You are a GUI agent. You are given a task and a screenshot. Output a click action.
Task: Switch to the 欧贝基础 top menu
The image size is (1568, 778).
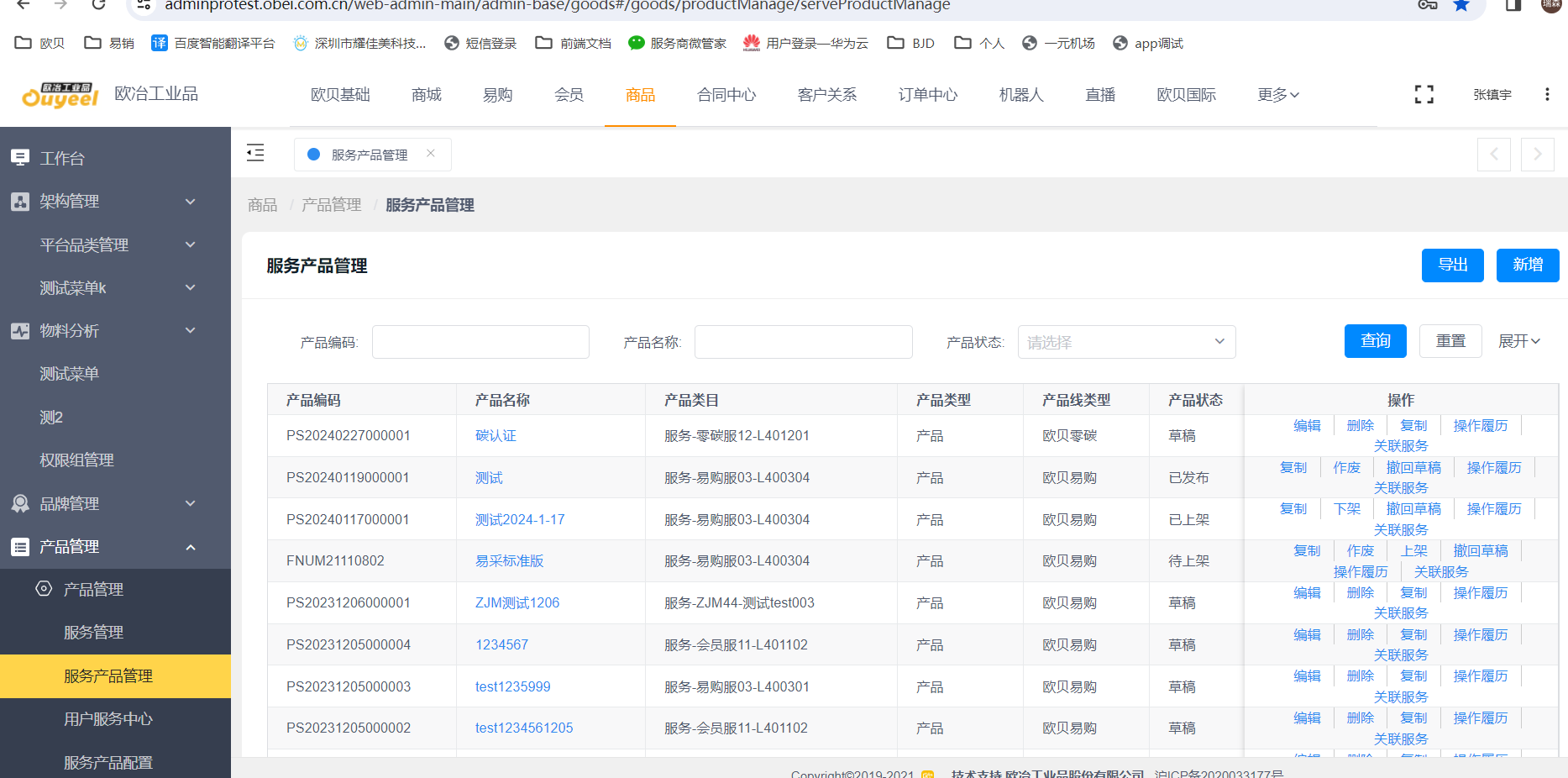340,95
